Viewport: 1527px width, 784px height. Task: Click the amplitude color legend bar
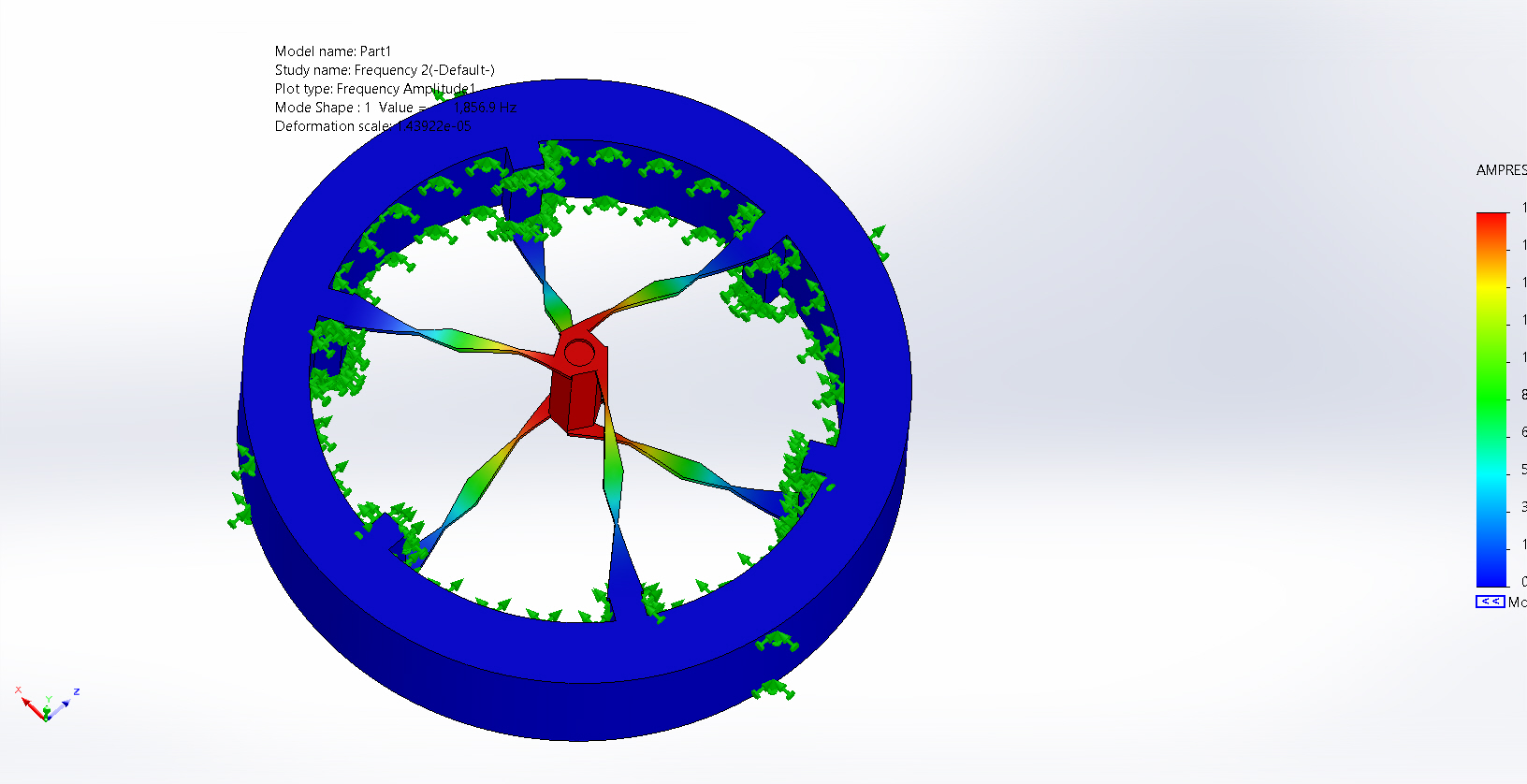click(1491, 399)
